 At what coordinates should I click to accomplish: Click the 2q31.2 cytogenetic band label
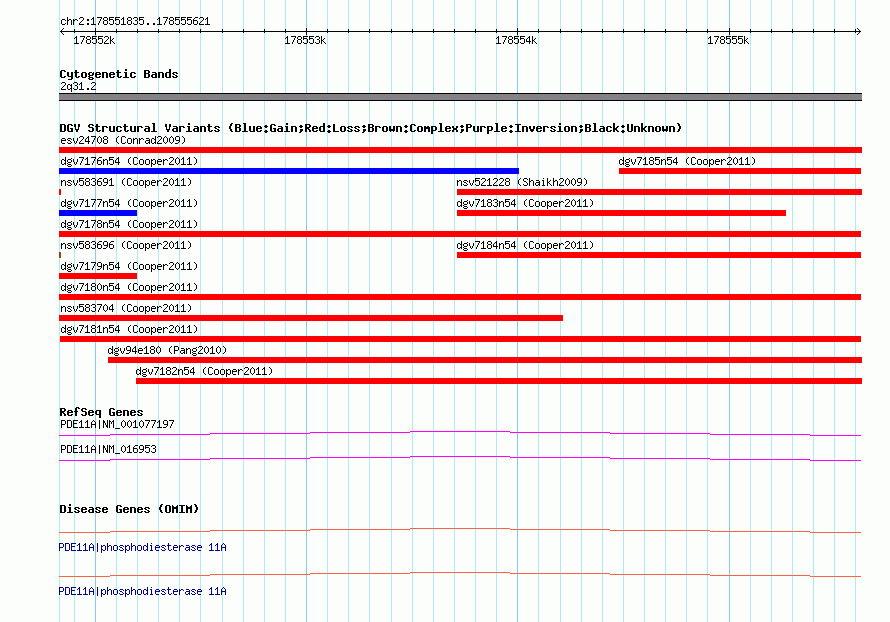click(78, 86)
